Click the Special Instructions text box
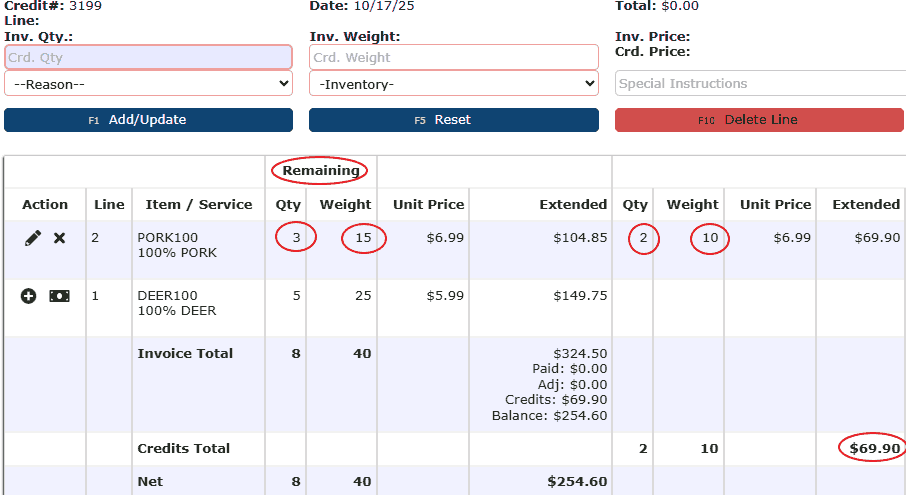Image resolution: width=906 pixels, height=495 pixels. coord(760,84)
